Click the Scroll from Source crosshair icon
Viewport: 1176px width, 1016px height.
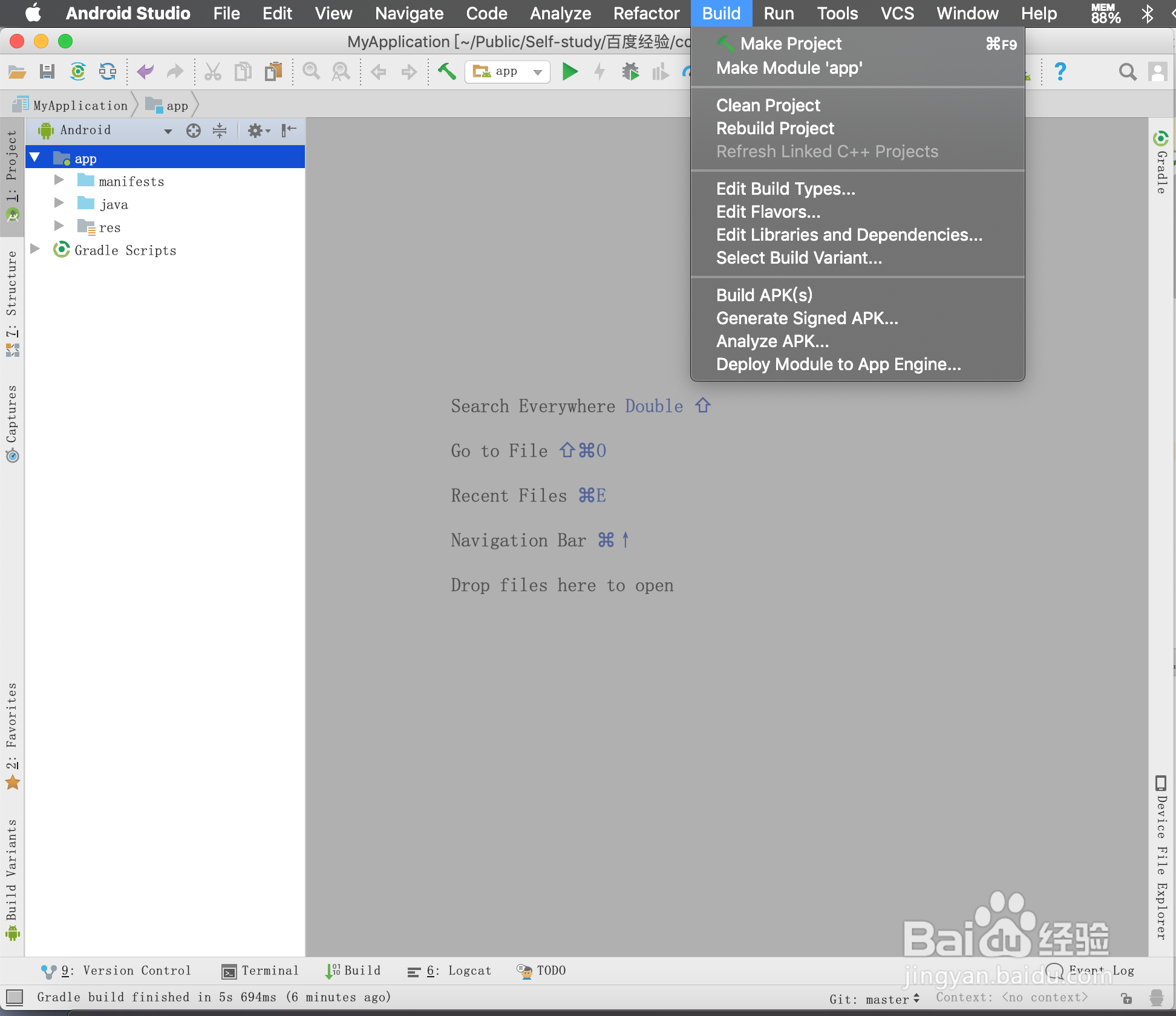(194, 131)
